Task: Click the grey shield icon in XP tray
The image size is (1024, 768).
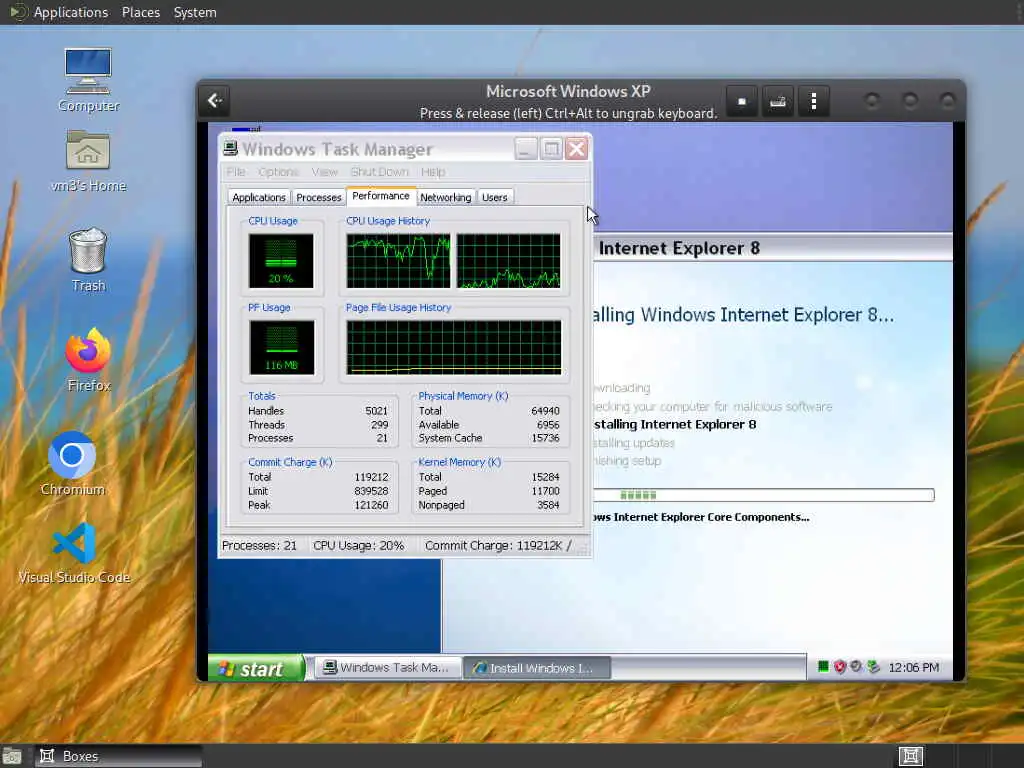Action: pyautogui.click(x=856, y=667)
